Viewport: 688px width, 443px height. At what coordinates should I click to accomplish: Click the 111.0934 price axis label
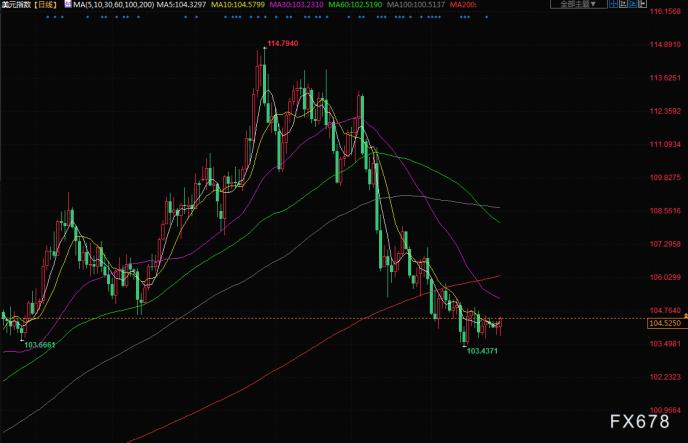coord(665,144)
